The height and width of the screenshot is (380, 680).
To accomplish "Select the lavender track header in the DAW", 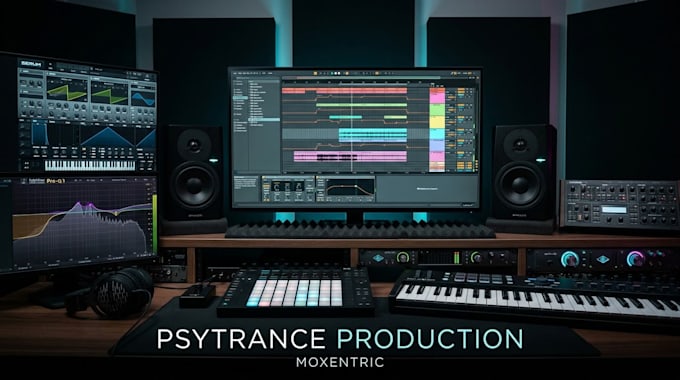I will click(x=437, y=145).
